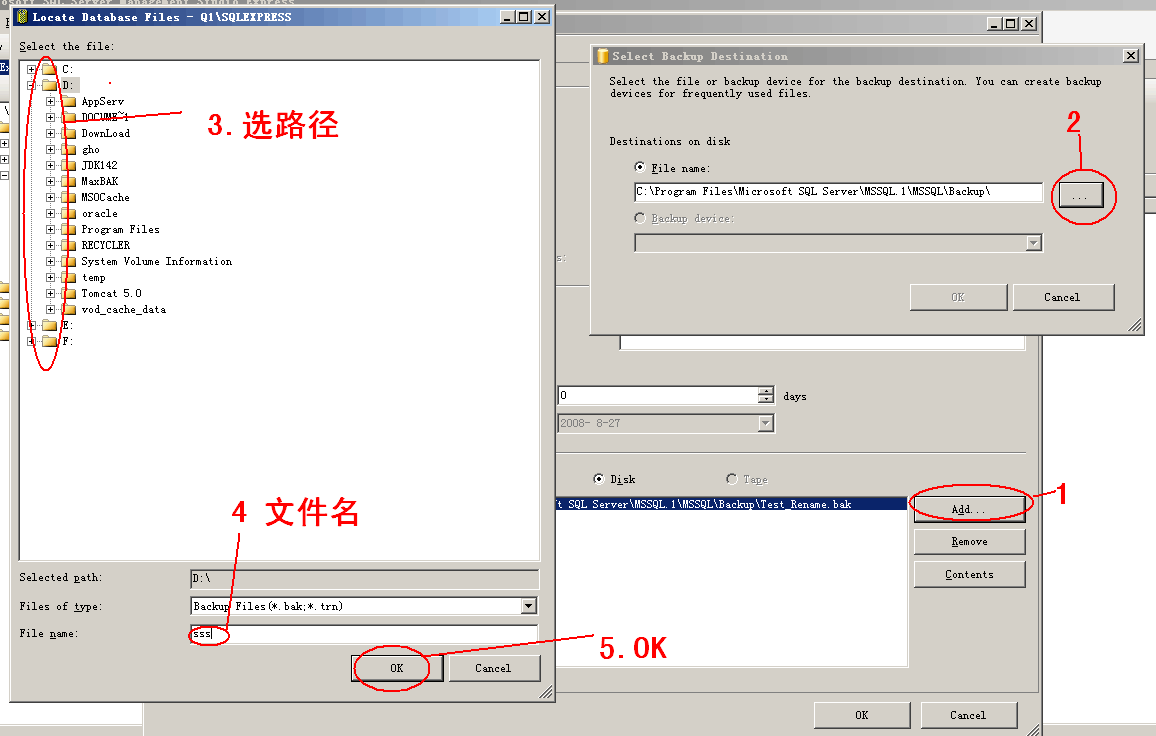
Task: Select the temp folder name
Action: tap(94, 278)
